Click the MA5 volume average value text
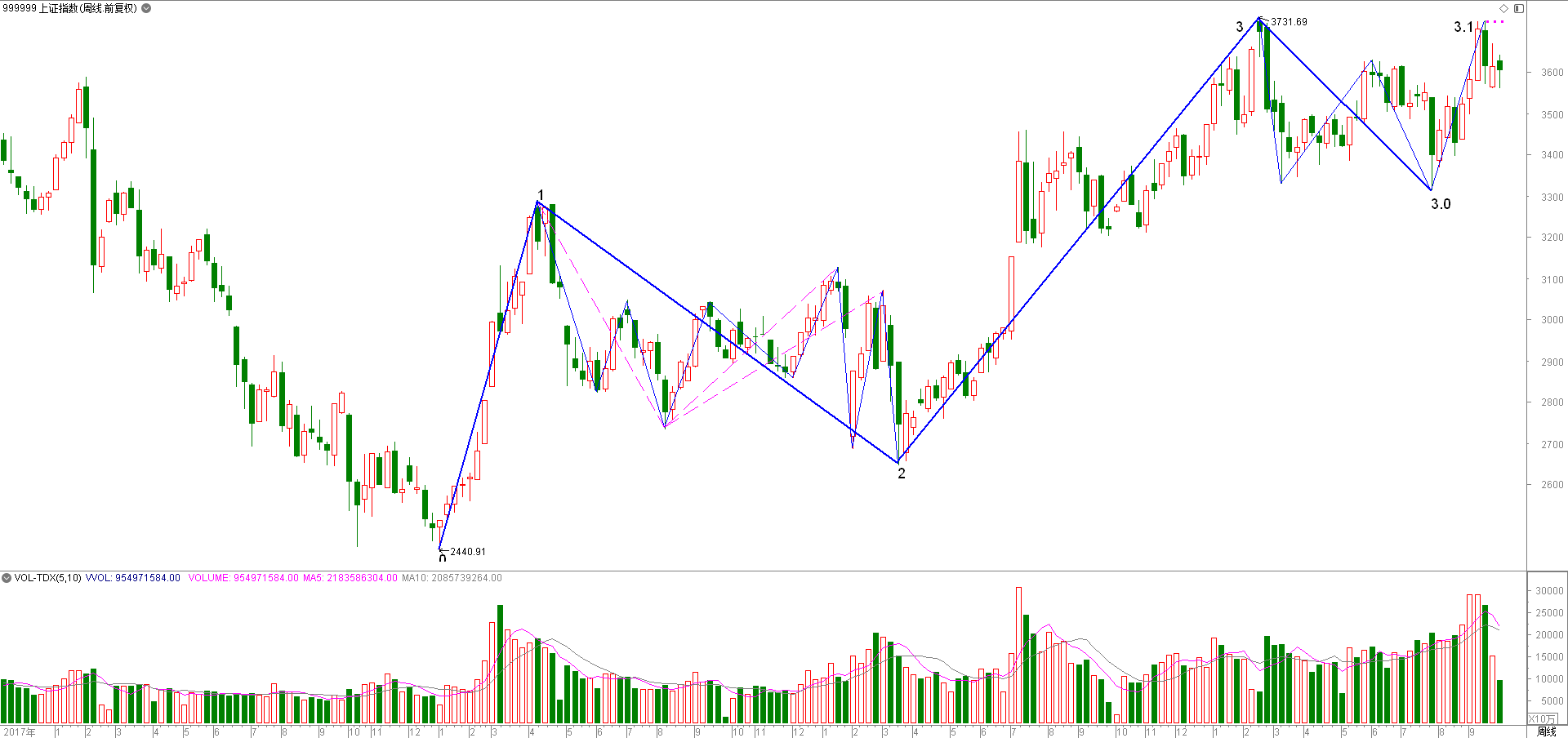This screenshot has width=1568, height=738. [350, 578]
